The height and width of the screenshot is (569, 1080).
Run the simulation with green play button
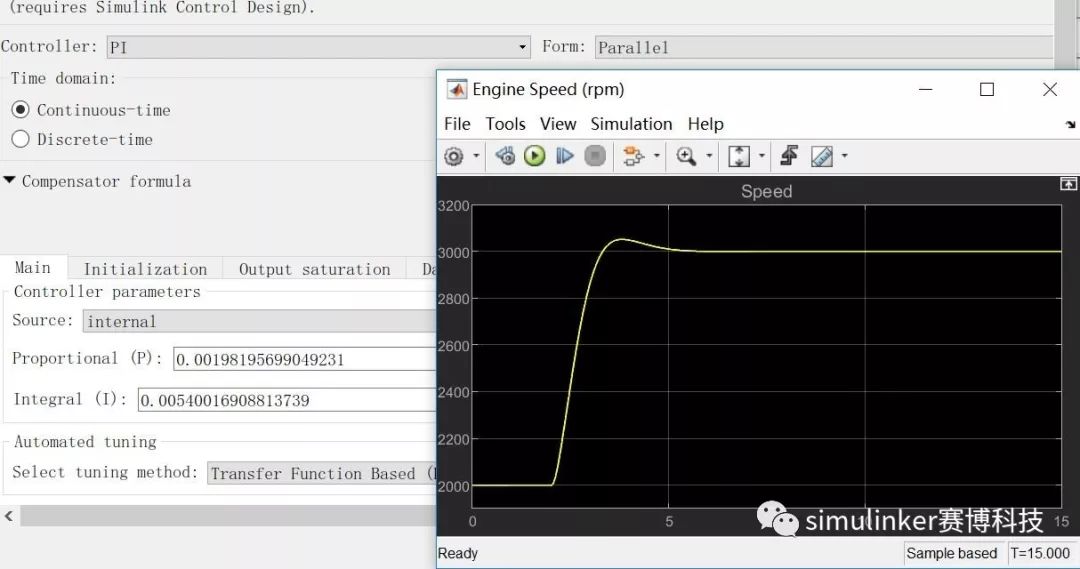[x=534, y=156]
